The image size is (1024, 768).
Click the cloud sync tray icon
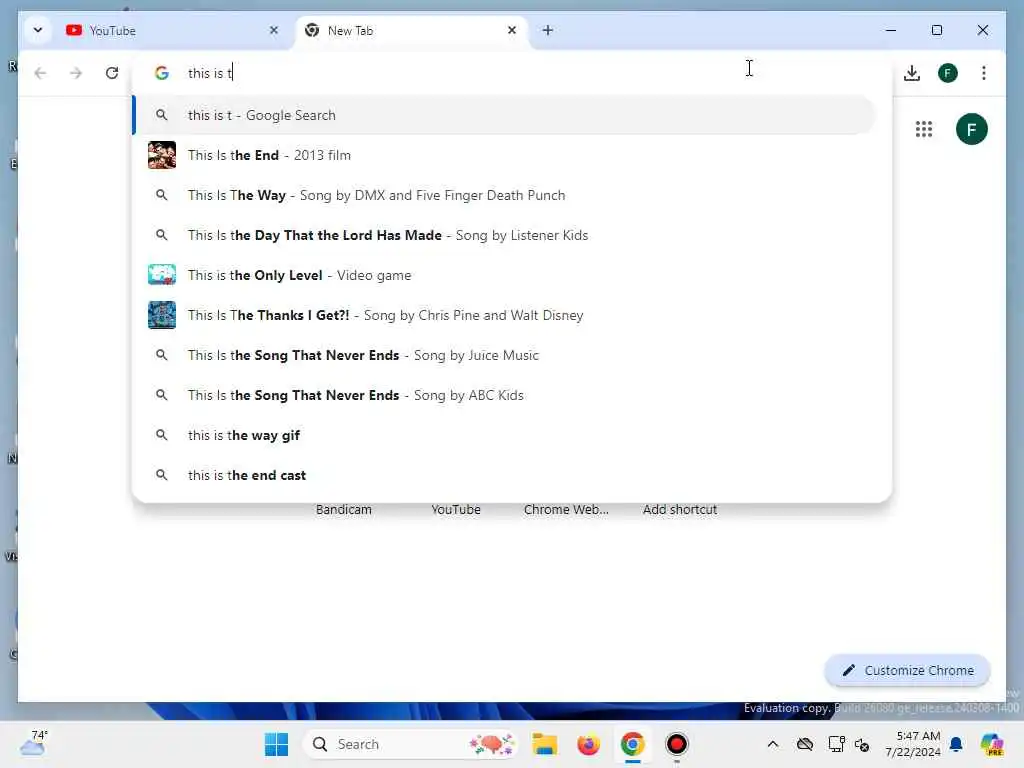[x=805, y=744]
